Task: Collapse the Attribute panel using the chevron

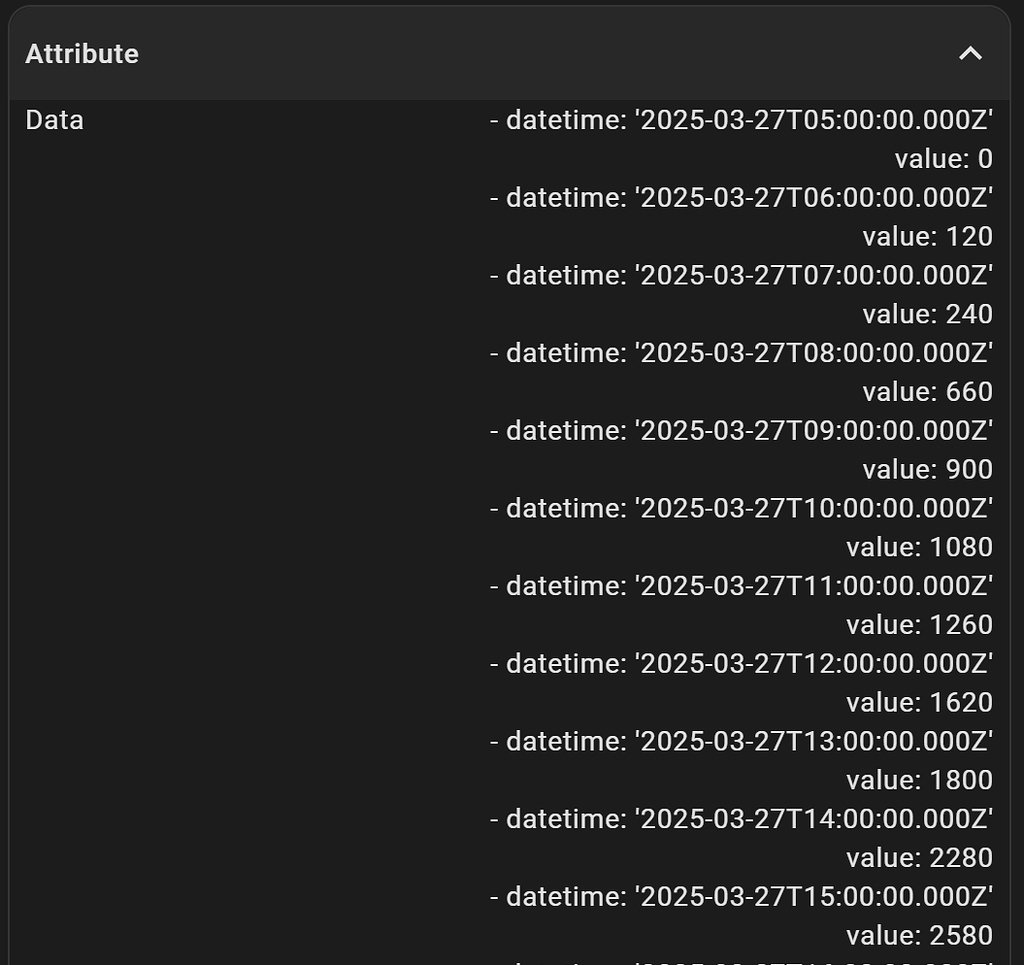Action: (970, 54)
